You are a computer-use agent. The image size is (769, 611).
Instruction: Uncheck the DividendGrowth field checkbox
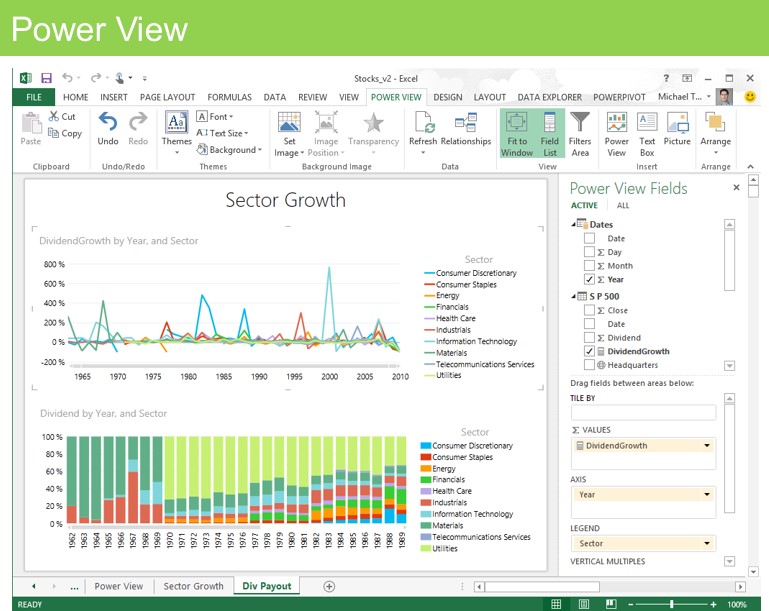point(590,351)
